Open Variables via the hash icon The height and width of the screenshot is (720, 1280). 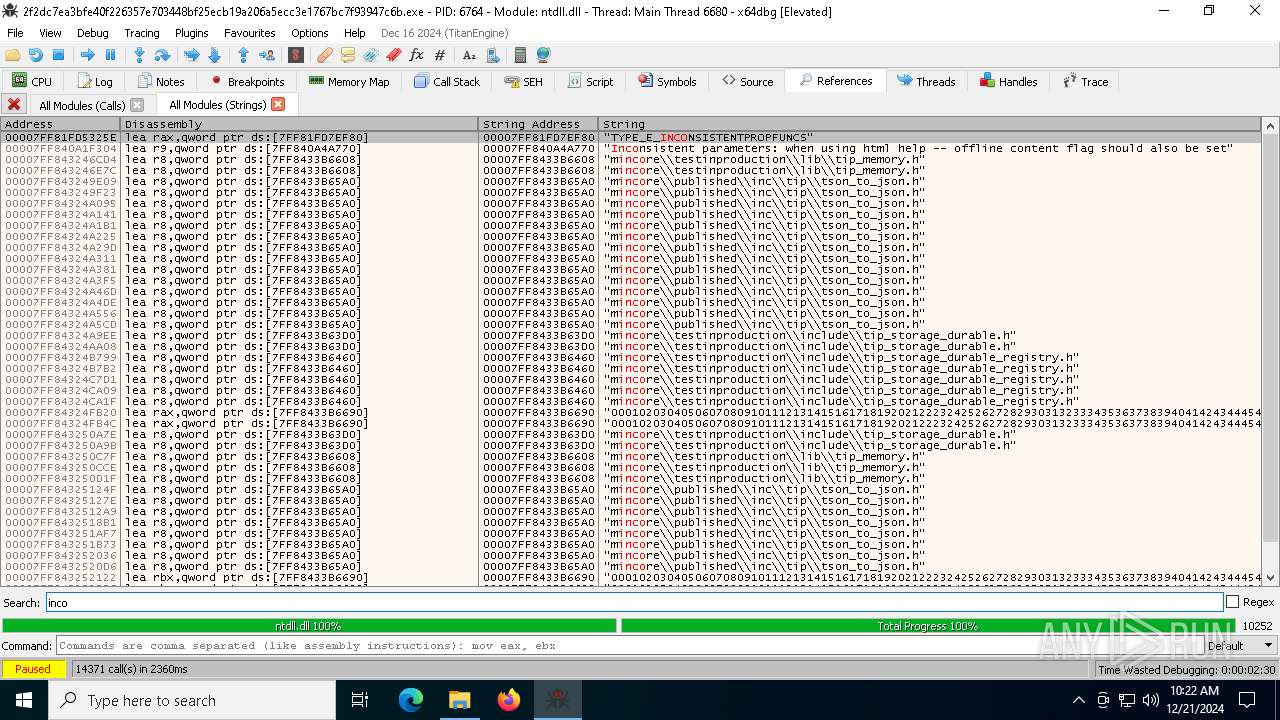[440, 55]
